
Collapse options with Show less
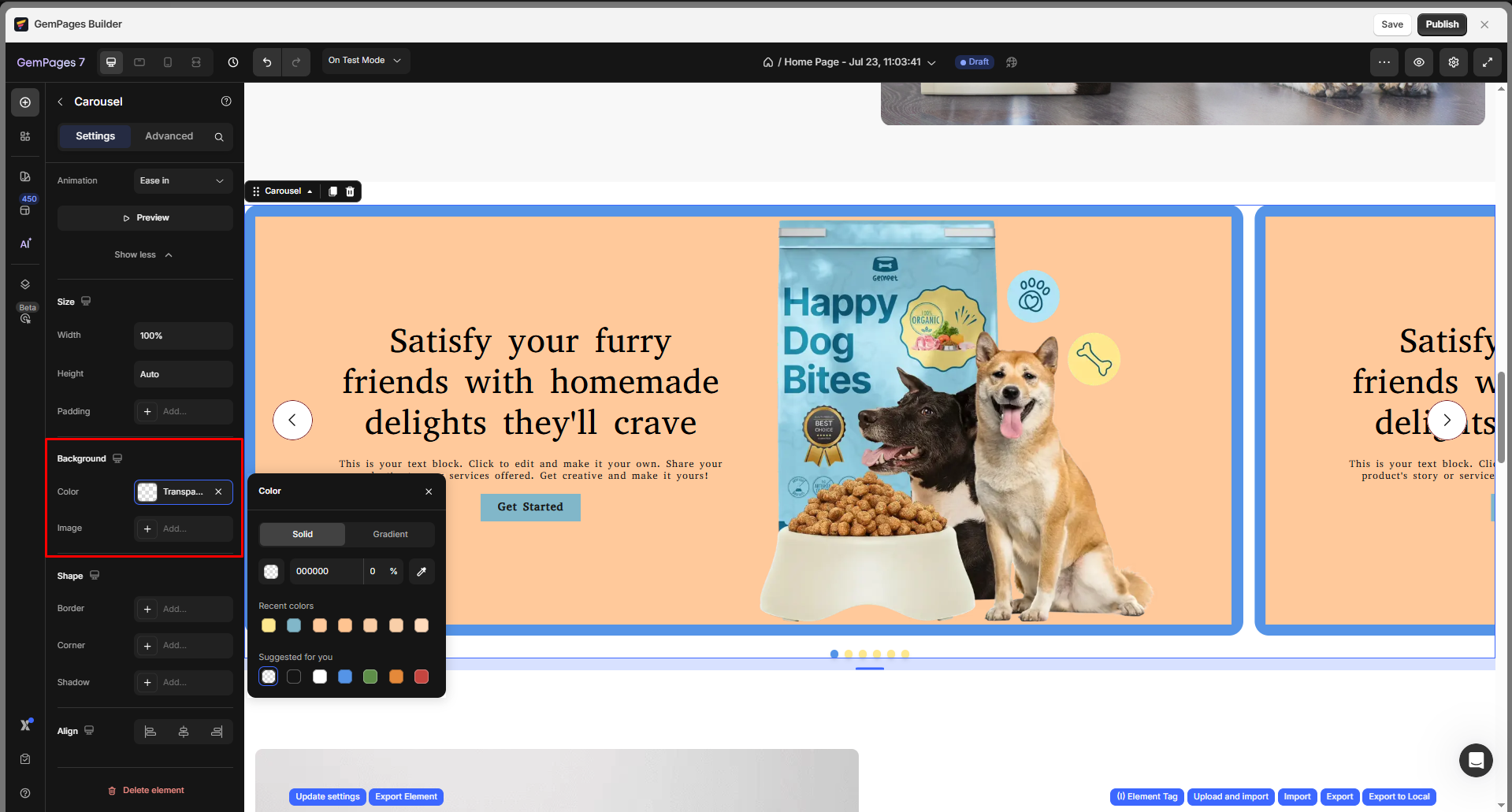coord(143,255)
